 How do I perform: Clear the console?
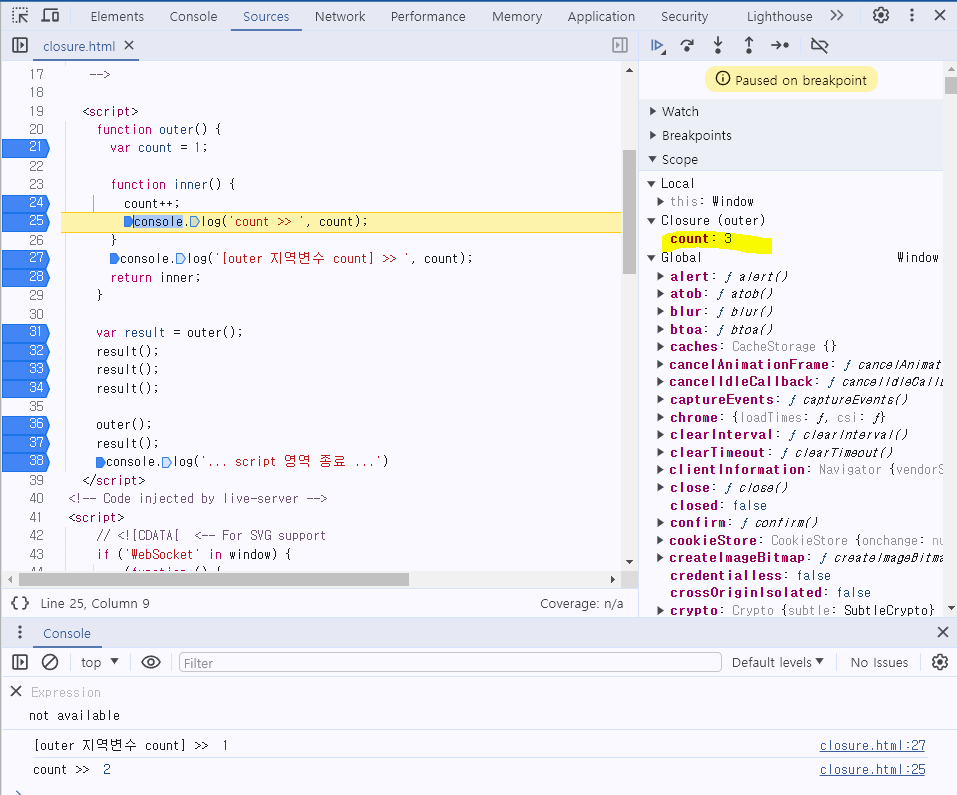click(50, 662)
